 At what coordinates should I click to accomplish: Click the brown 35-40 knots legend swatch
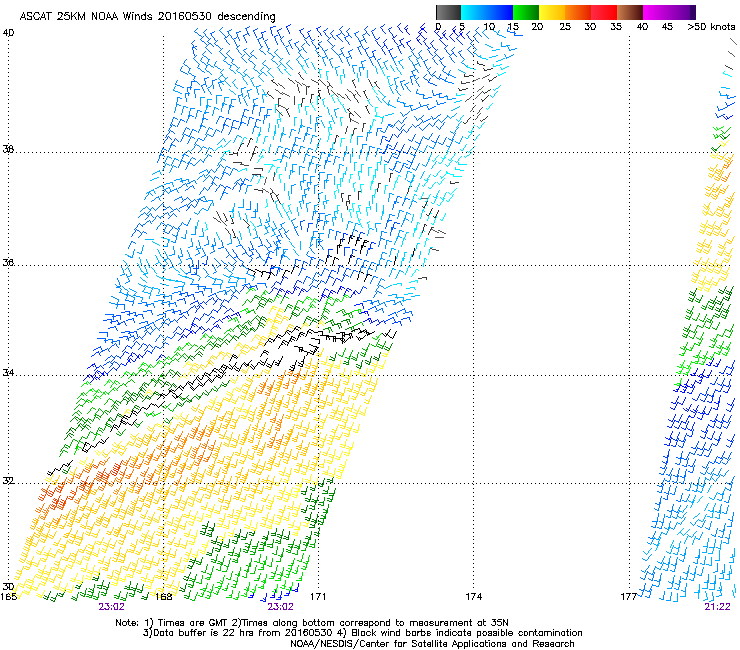(630, 12)
